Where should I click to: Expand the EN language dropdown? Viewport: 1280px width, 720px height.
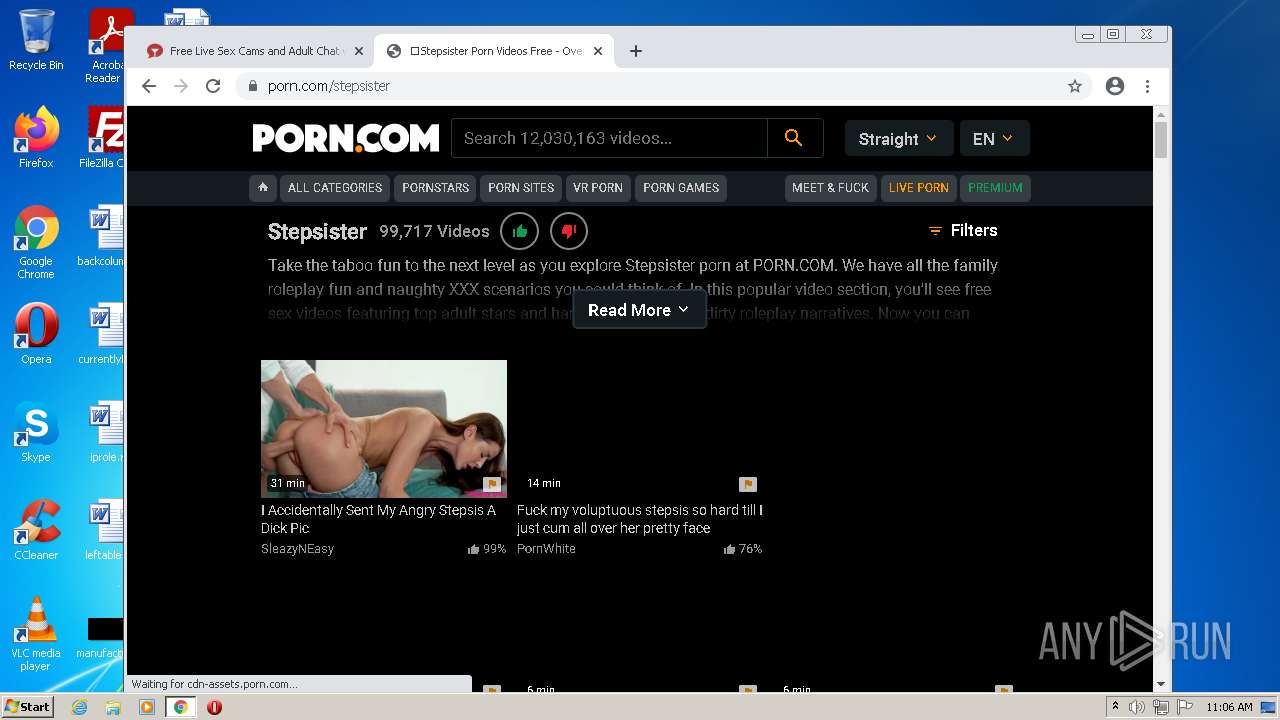click(x=994, y=139)
